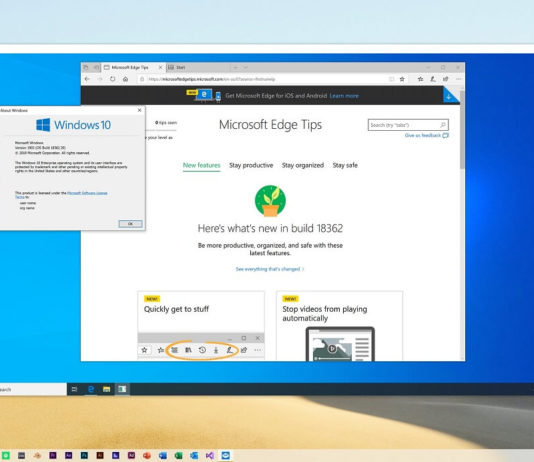The image size is (534, 462).
Task: Click OK in About Windows dialog
Action: [x=130, y=224]
